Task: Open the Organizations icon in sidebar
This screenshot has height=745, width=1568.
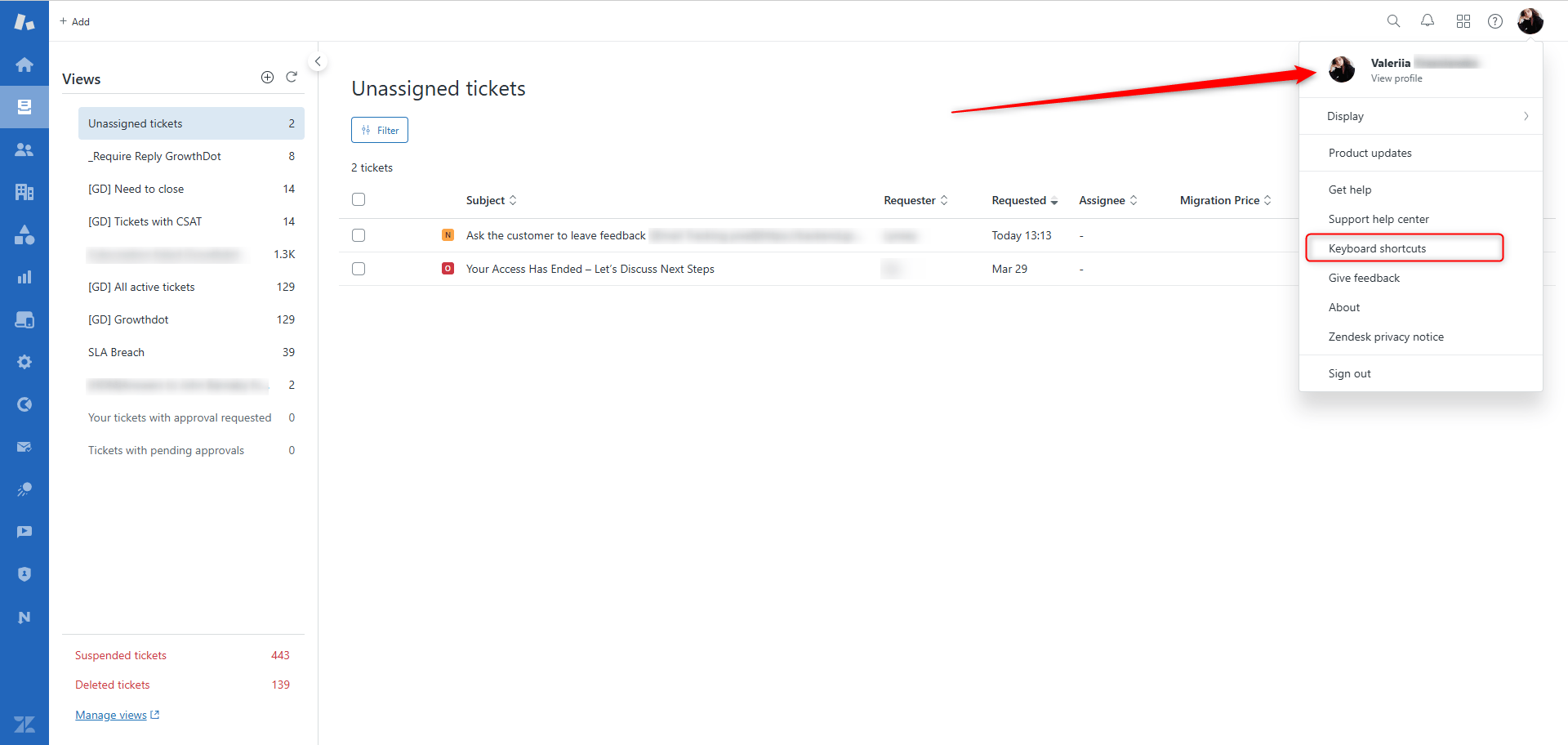Action: 24,192
